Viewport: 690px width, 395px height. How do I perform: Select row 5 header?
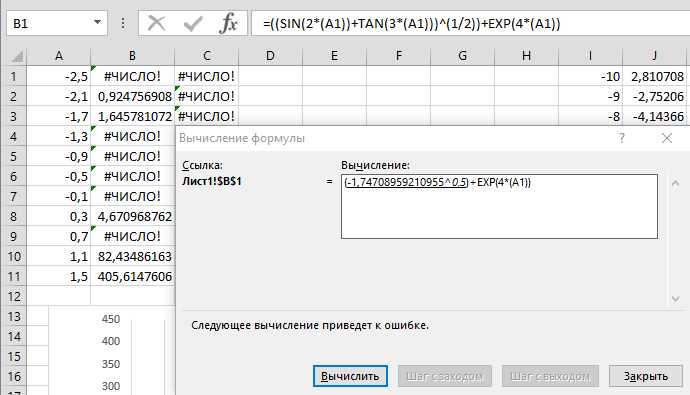[x=13, y=156]
